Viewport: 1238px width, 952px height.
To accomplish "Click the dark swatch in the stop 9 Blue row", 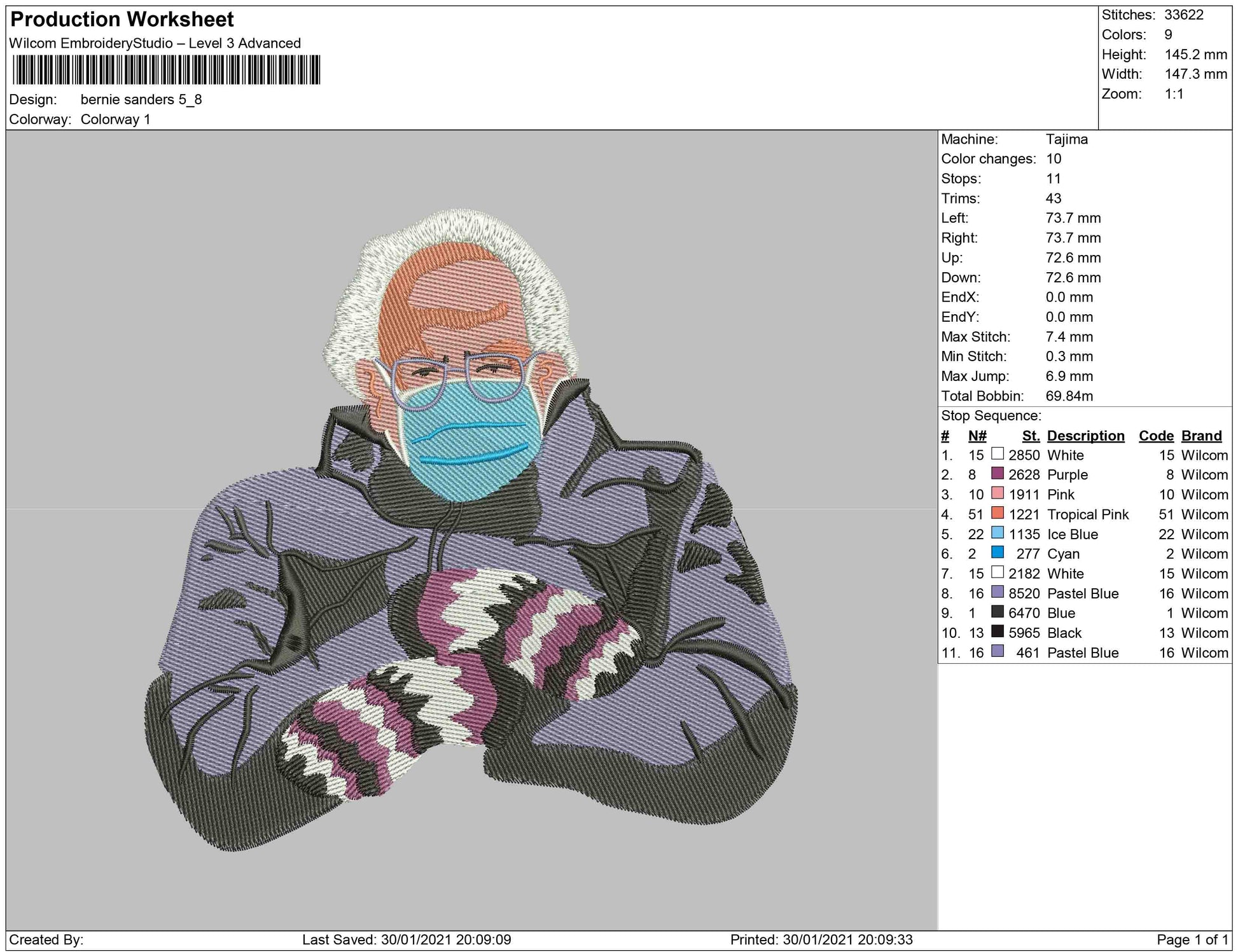I will pos(997,612).
